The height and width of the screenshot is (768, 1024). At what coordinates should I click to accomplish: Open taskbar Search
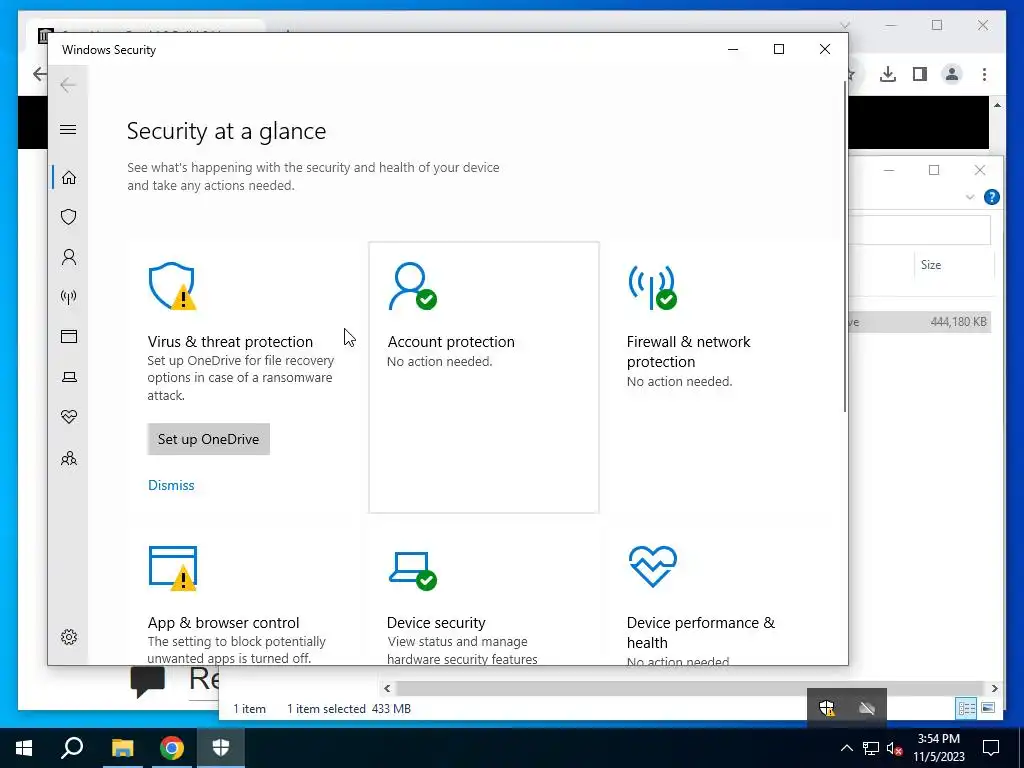(72, 748)
